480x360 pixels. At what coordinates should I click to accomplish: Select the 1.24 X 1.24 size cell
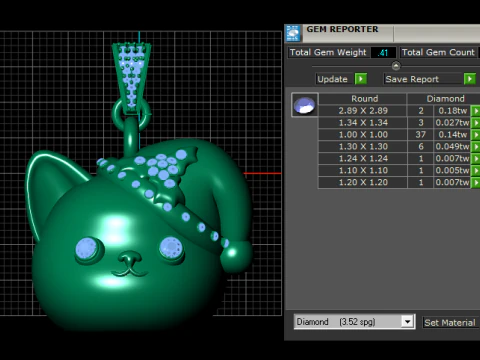(x=363, y=159)
